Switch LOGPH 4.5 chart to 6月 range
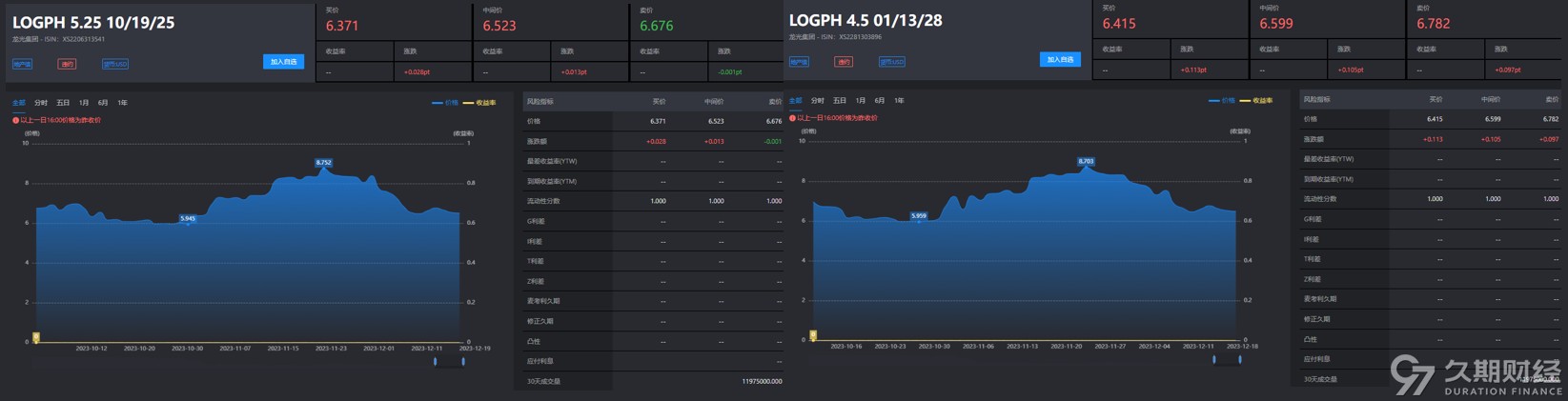The height and width of the screenshot is (401, 1568). tap(879, 101)
